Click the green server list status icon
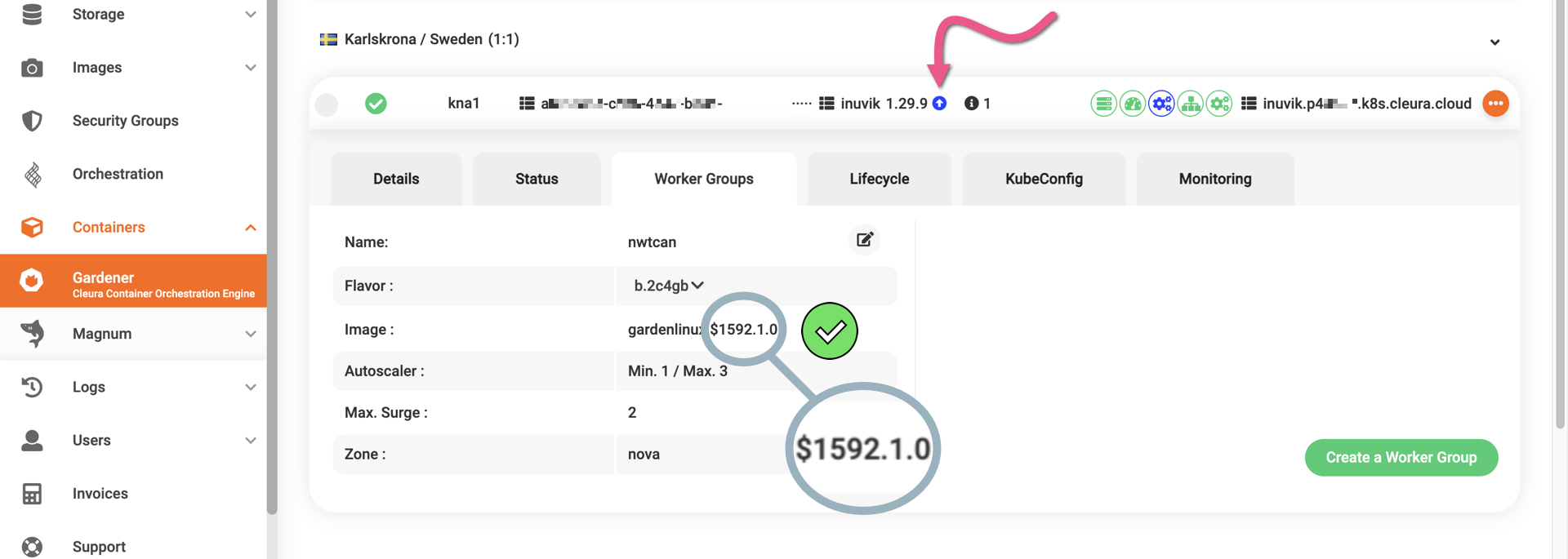The image size is (1568, 559). (x=1103, y=104)
